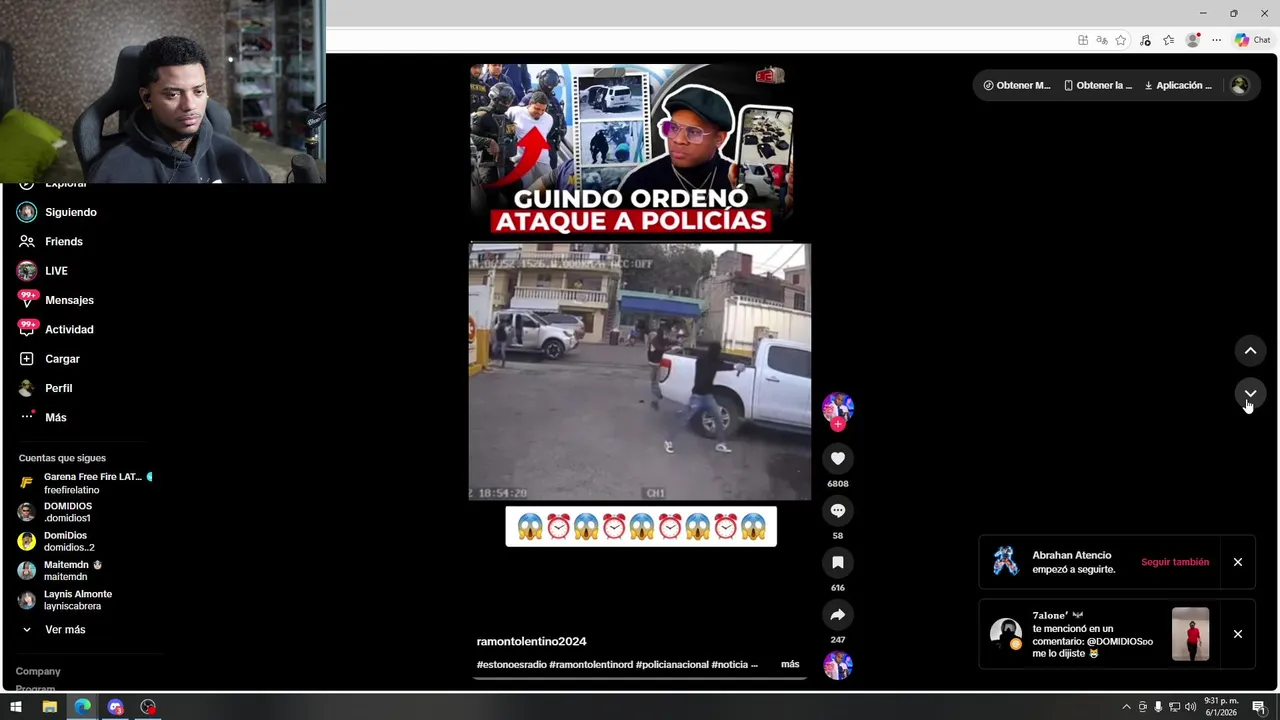This screenshot has width=1280, height=720.
Task: Open the Windows Start menu
Action: pos(16,707)
